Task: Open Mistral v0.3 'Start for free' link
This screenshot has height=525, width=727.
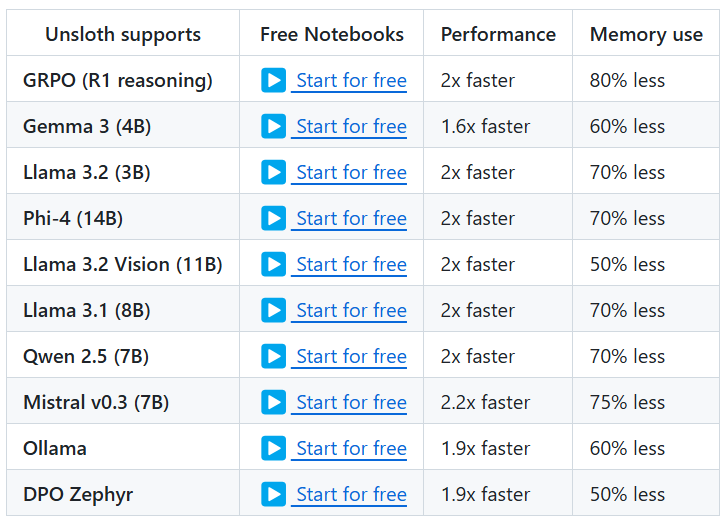Action: 351,403
